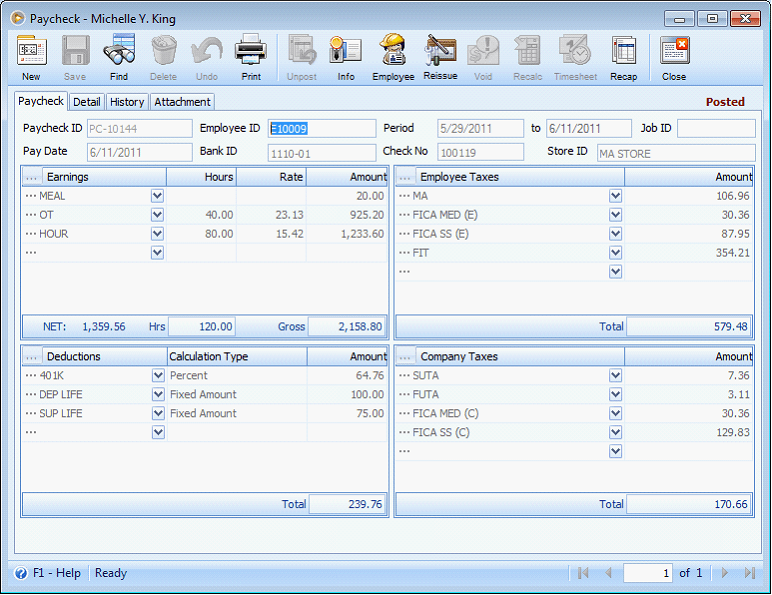Click the ellipsis beside MEAL row

31,196
